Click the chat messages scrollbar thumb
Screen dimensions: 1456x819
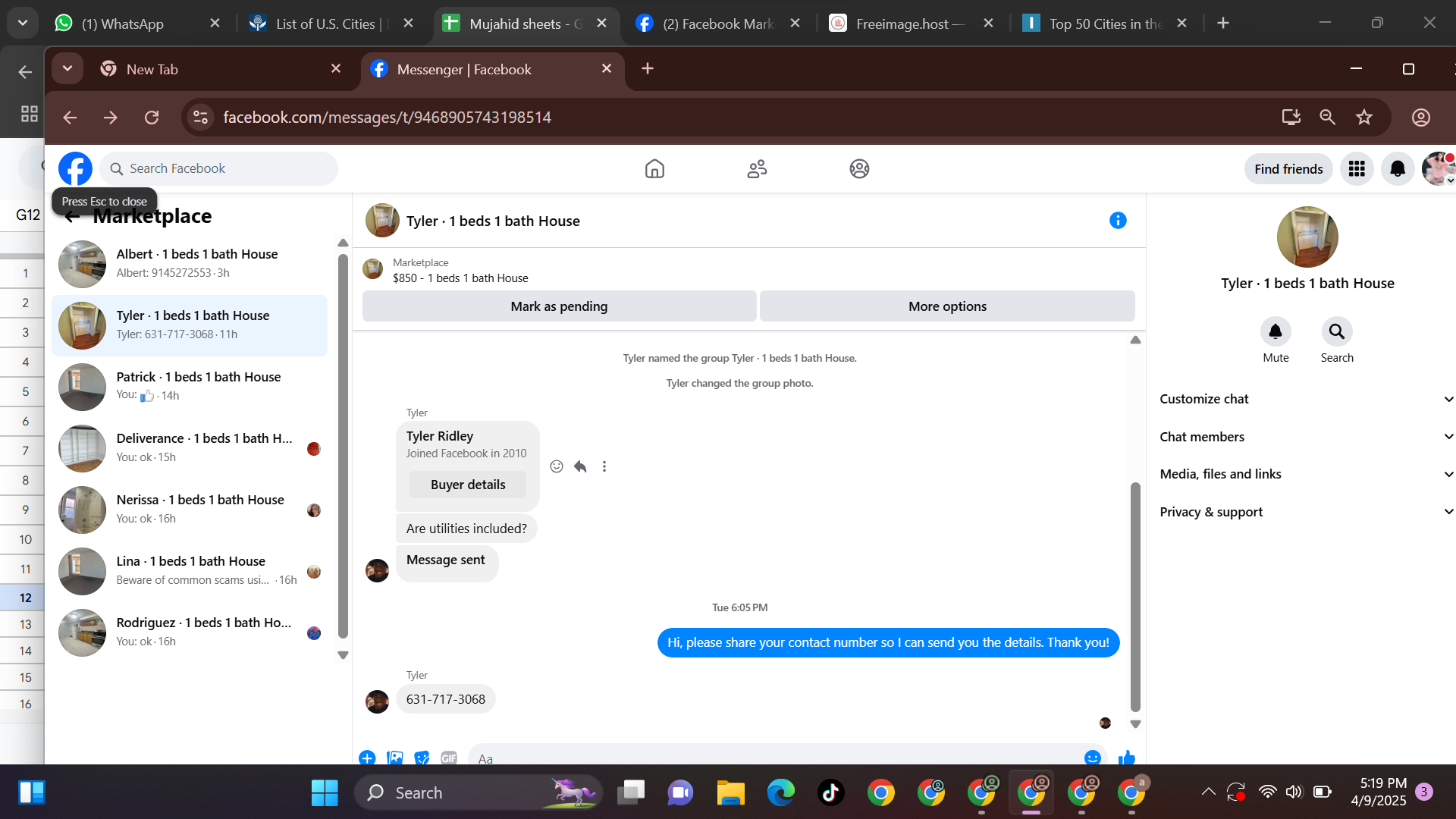coord(1135,595)
